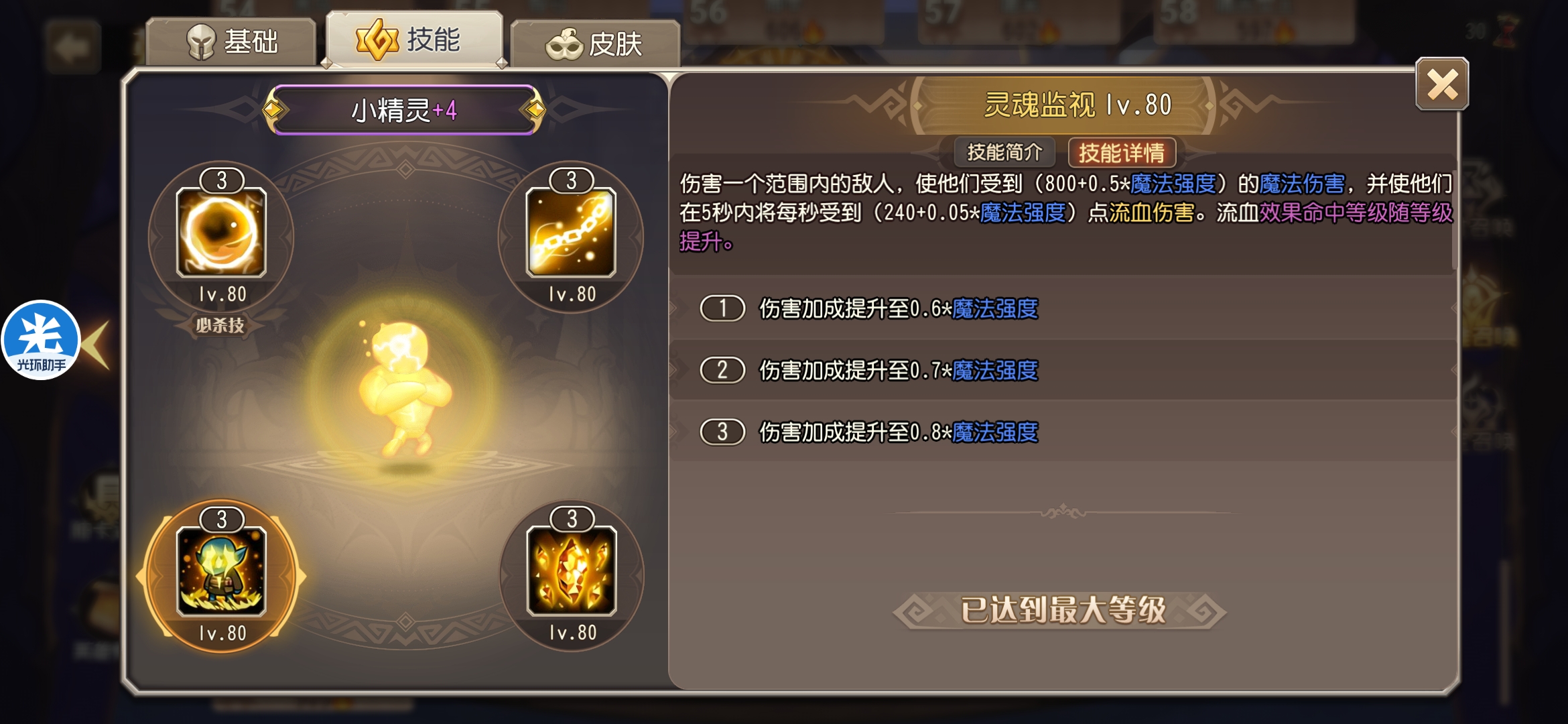Close the skill details panel
1568x724 pixels.
click(x=1441, y=84)
